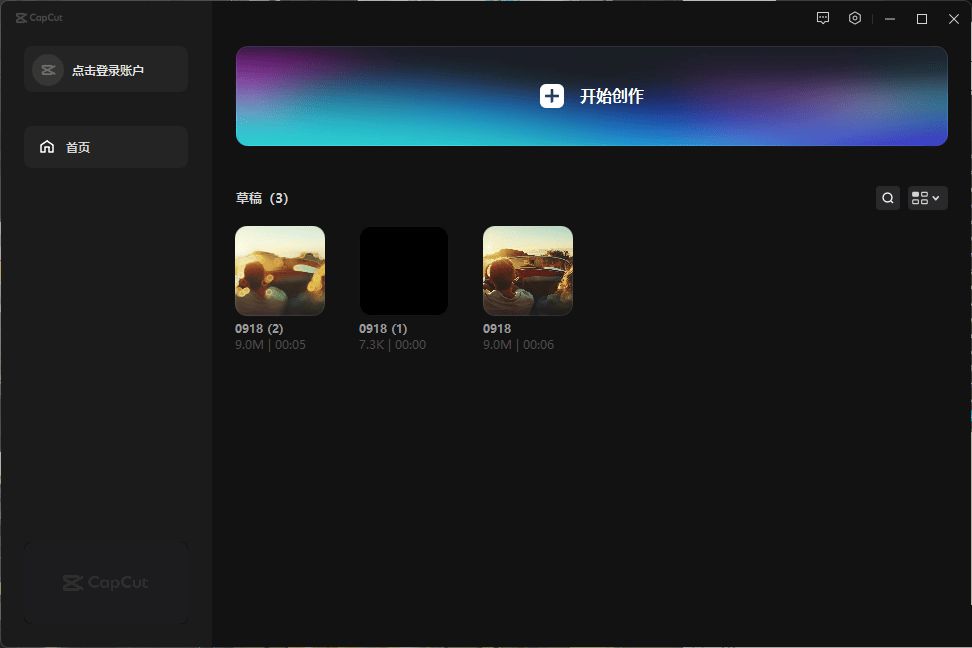Click the search drafts magnifier icon
972x648 pixels.
pos(888,198)
